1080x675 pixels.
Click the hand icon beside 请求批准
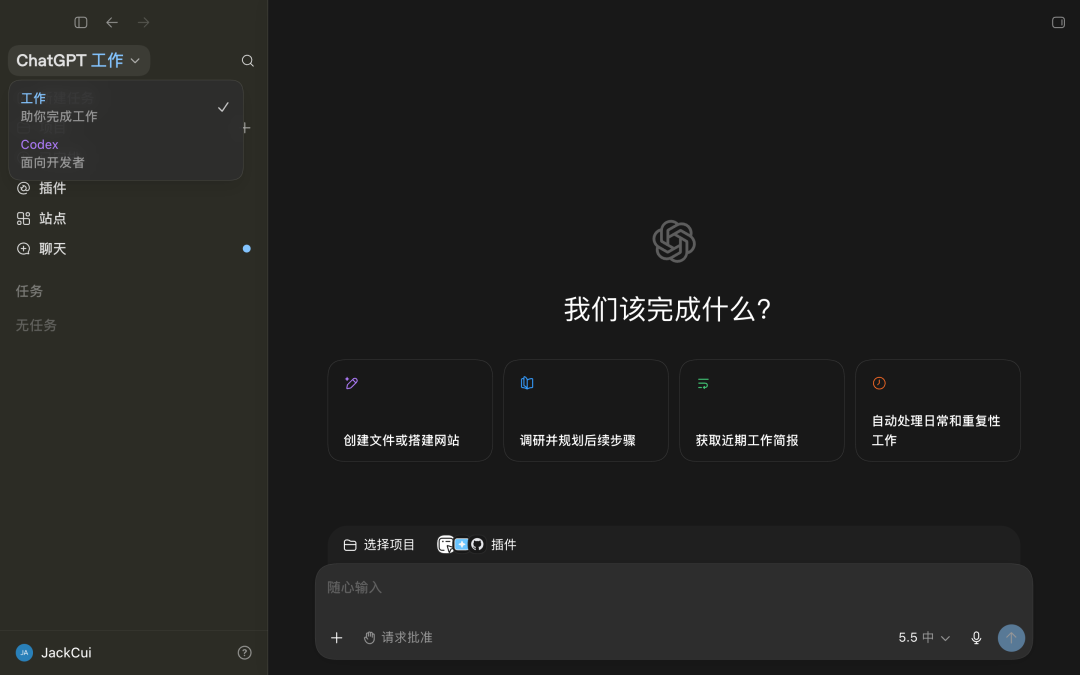[x=370, y=638]
